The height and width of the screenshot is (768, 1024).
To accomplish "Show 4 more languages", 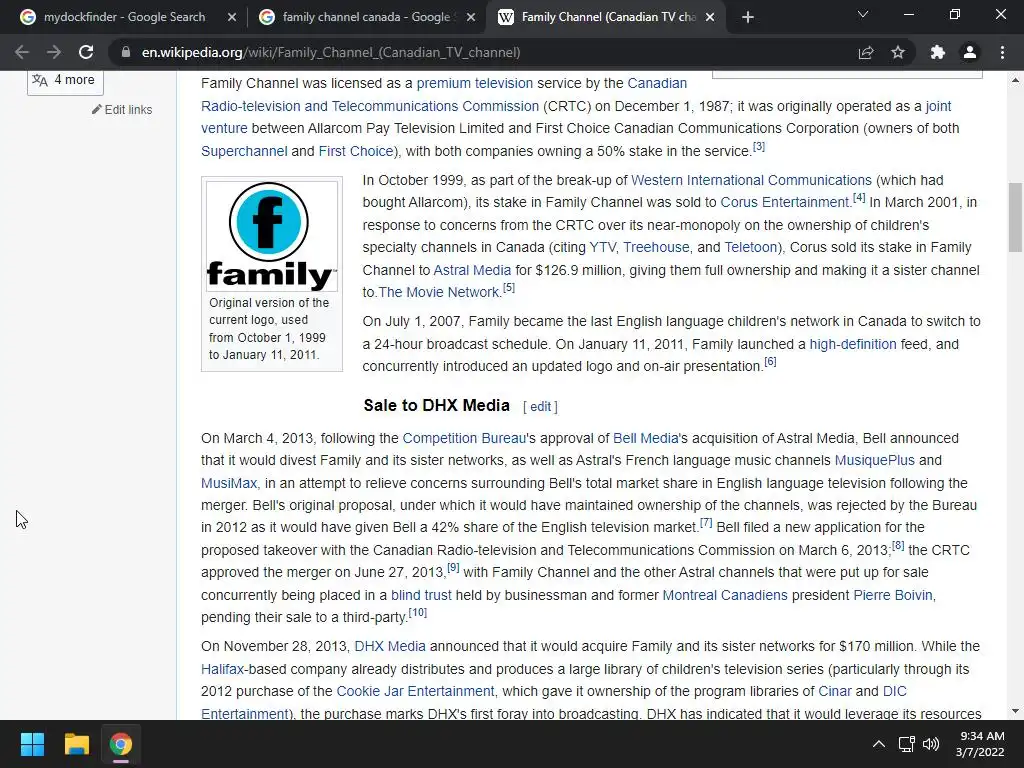I will coord(65,80).
